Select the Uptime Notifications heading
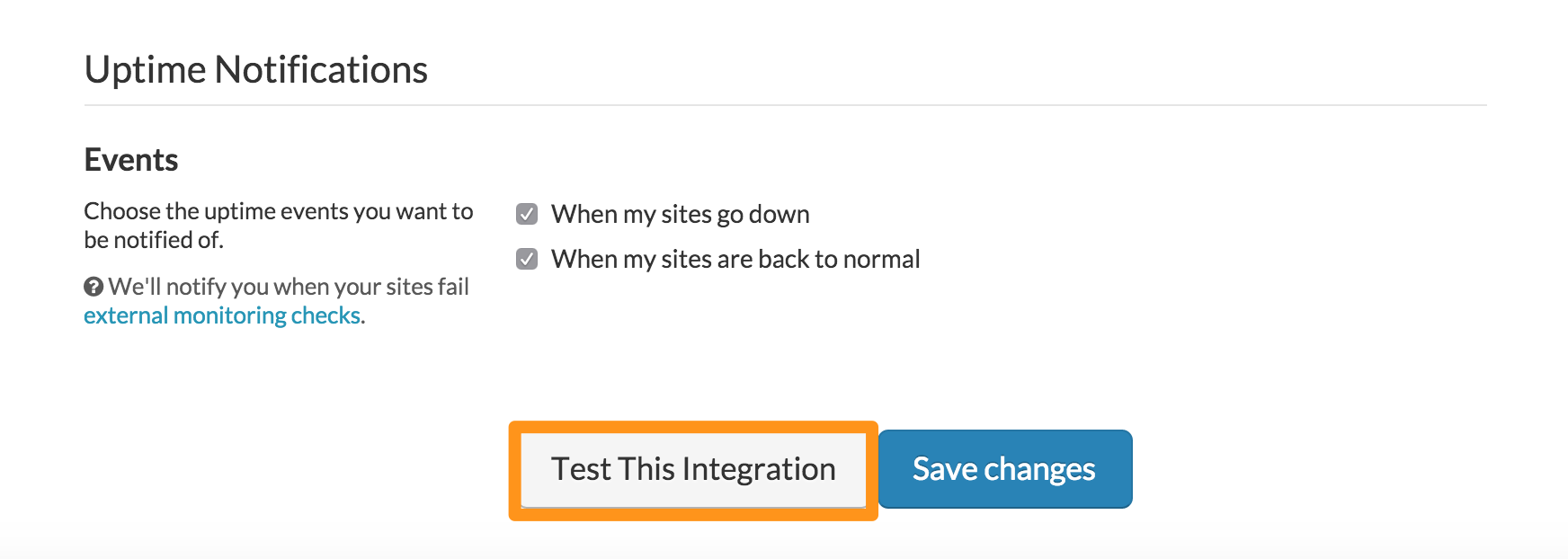The width and height of the screenshot is (1568, 559). click(256, 69)
